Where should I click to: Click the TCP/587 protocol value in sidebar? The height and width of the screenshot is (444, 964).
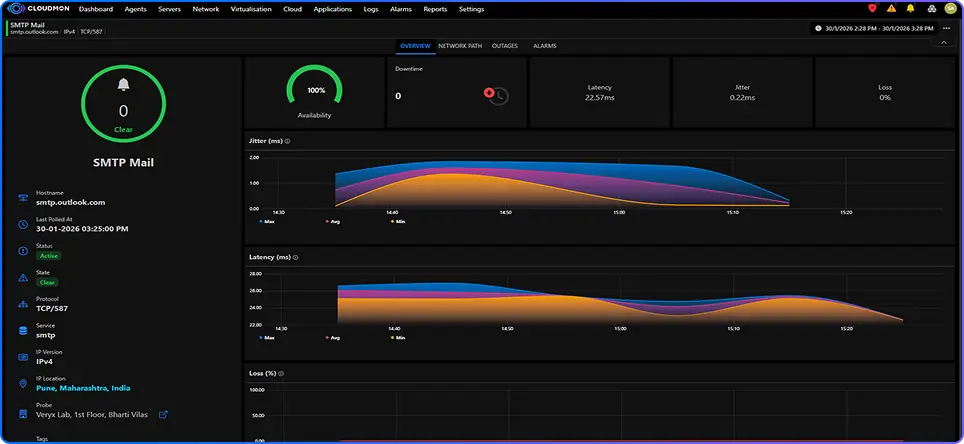pyautogui.click(x=52, y=308)
